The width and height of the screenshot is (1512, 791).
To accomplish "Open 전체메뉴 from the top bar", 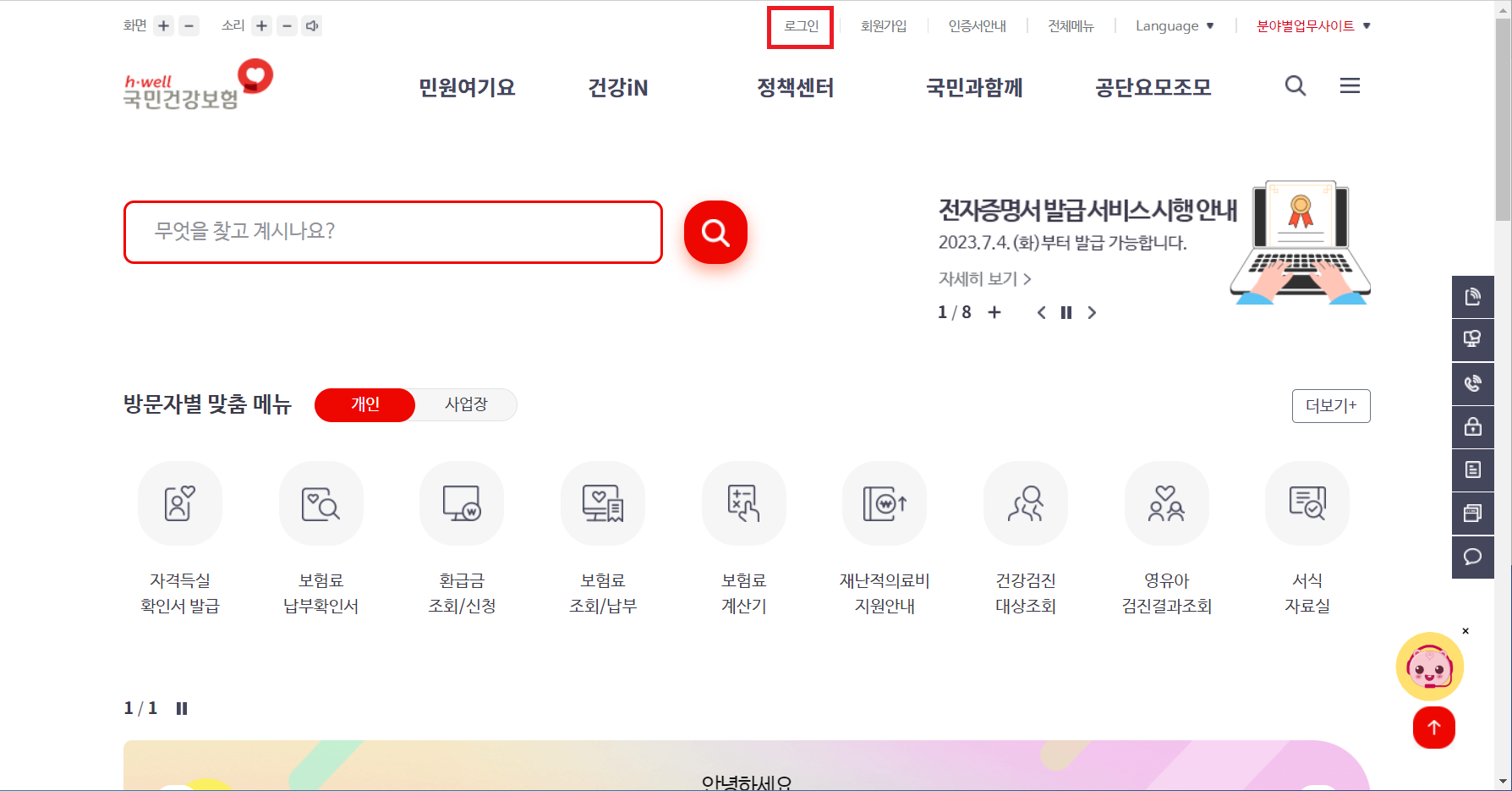I will 1071,26.
